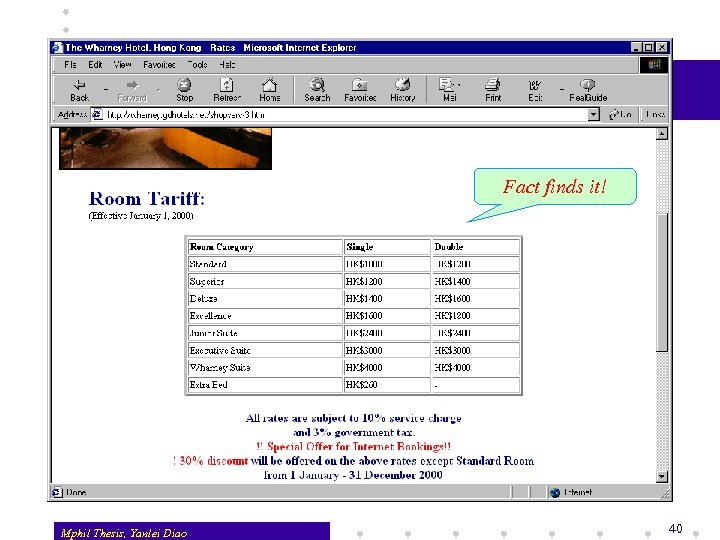Open the Favorites menu
The image size is (720, 540).
pyautogui.click(x=159, y=65)
